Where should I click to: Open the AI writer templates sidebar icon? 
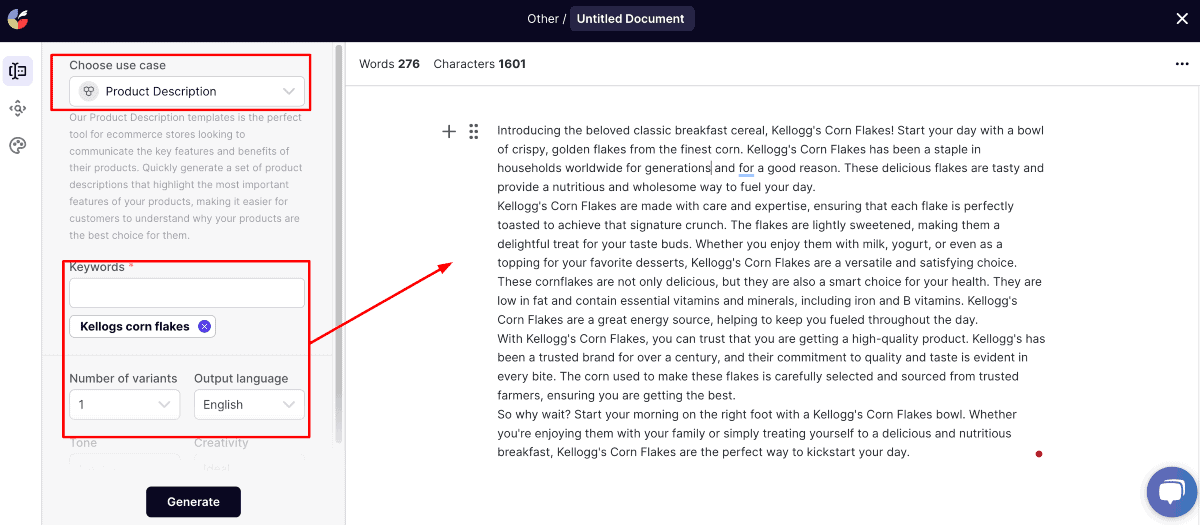coord(17,71)
